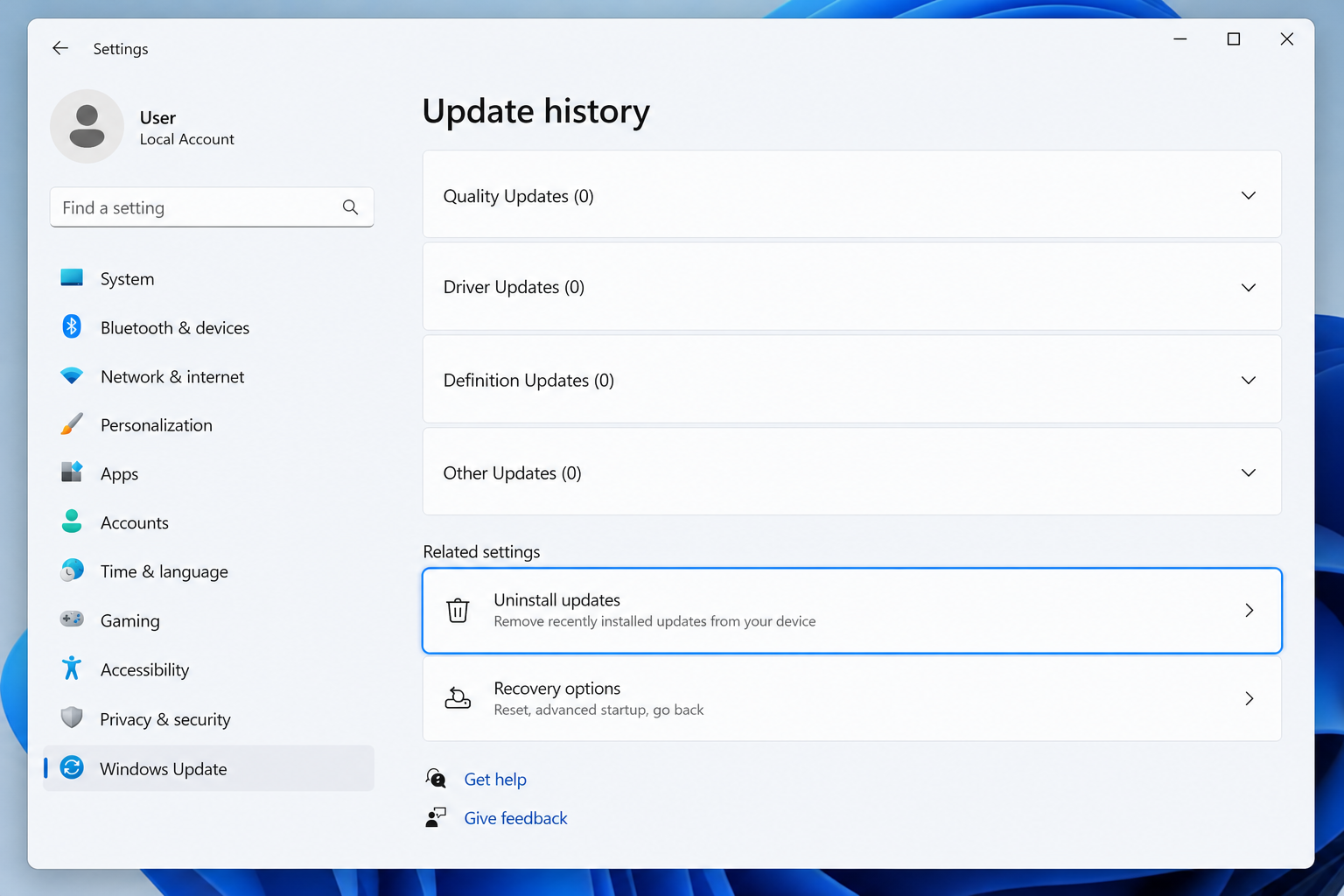This screenshot has width=1344, height=896.
Task: Click the Accounts person icon
Action: (x=72, y=521)
